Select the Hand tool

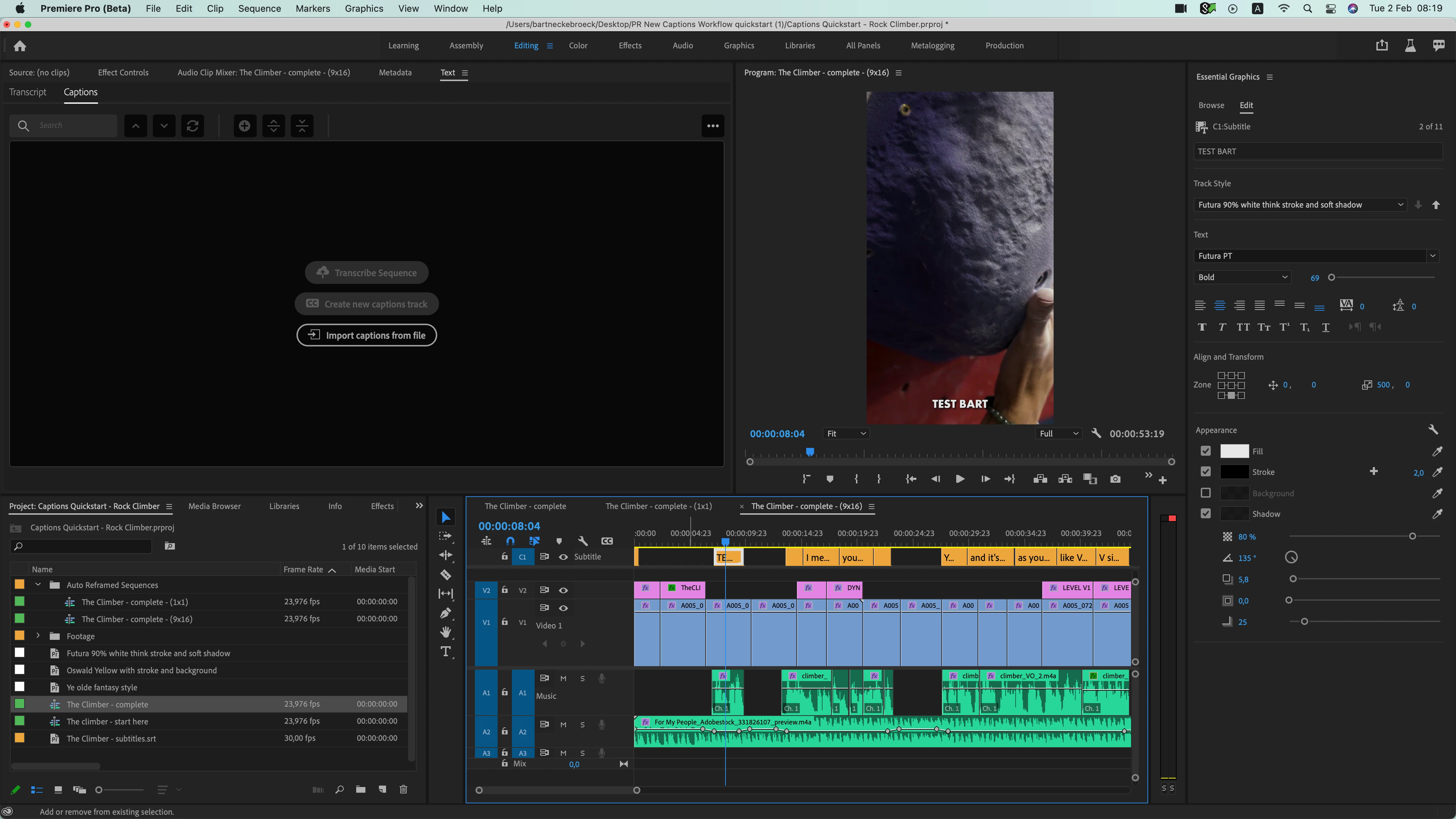pos(445,632)
